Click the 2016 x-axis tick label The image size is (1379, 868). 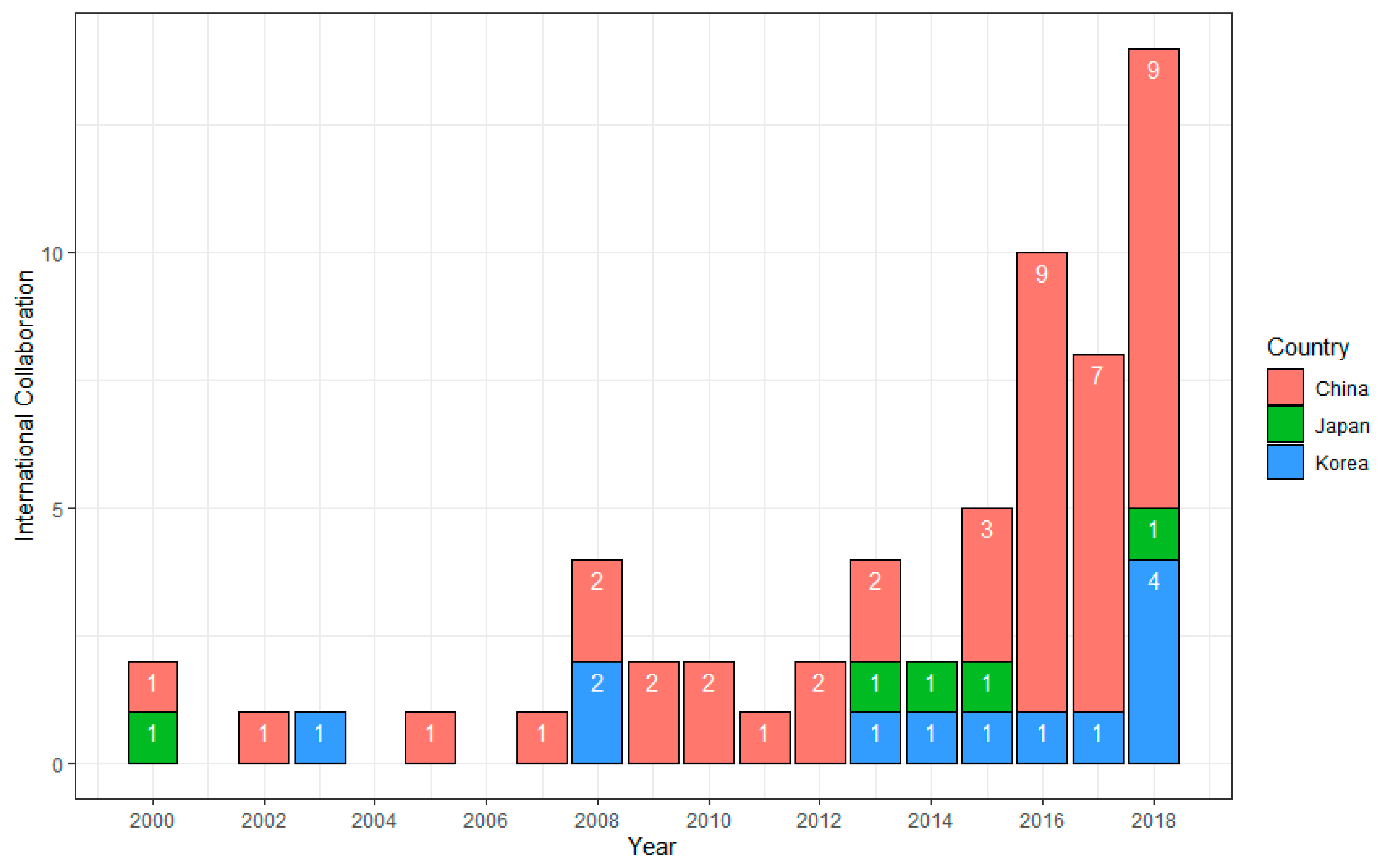[1042, 820]
